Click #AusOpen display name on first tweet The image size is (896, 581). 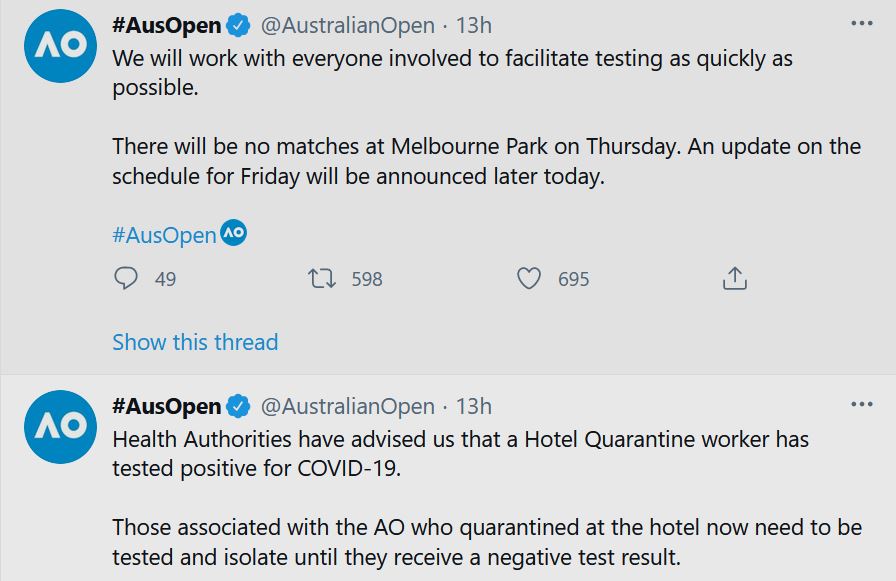[x=167, y=26]
